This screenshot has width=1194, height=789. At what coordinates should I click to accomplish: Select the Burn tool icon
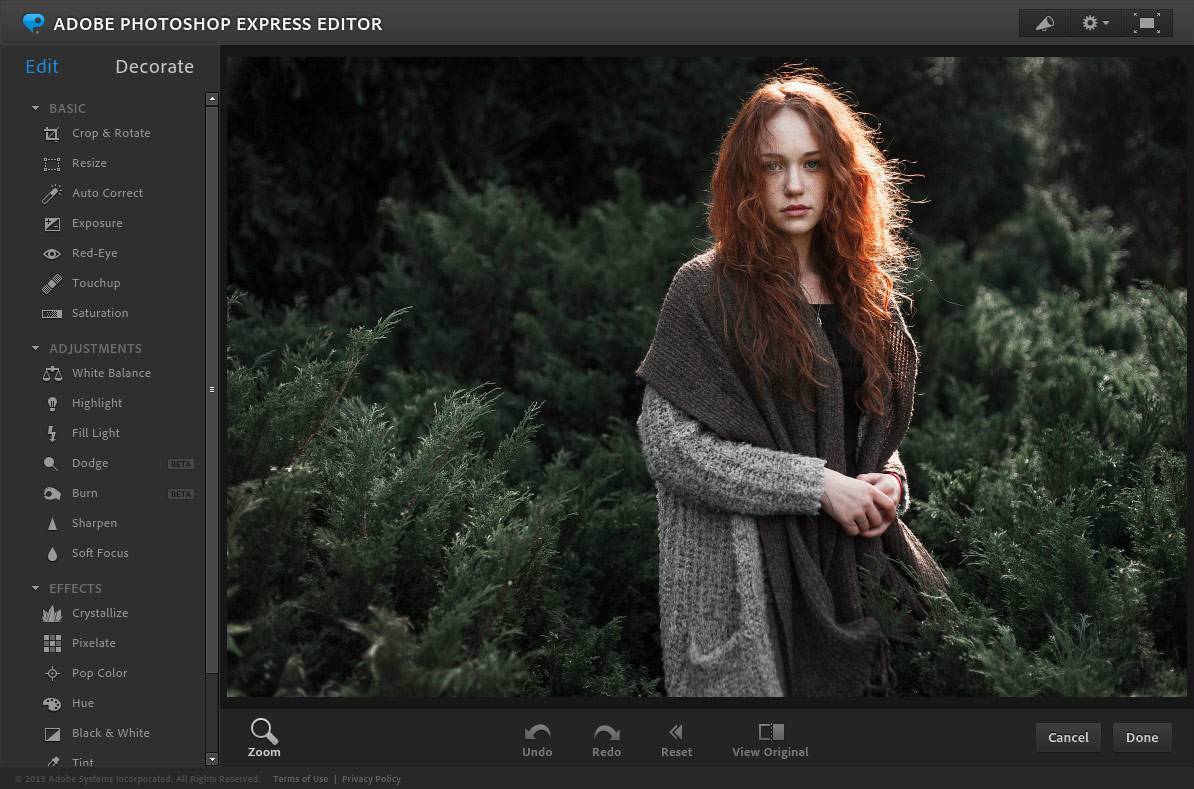[52, 494]
